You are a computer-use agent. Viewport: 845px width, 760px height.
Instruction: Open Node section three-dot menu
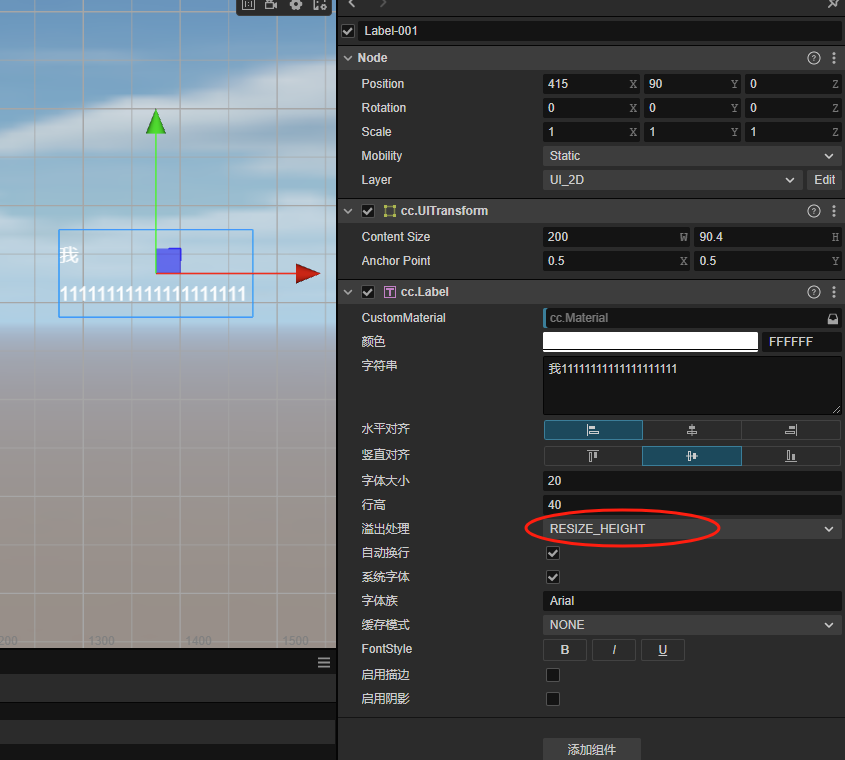coord(834,58)
